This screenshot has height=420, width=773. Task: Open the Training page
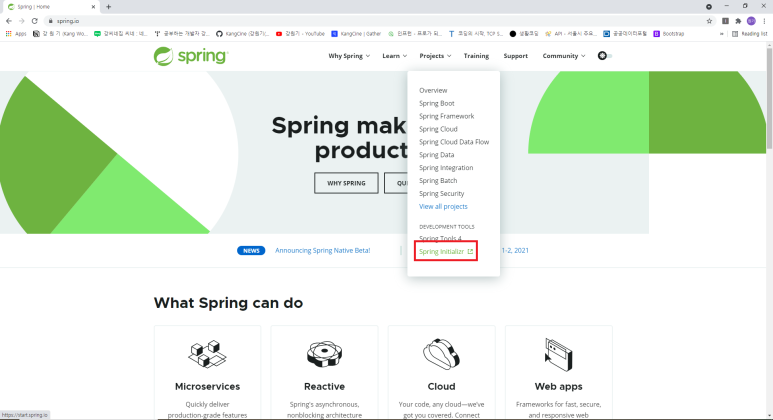(476, 56)
